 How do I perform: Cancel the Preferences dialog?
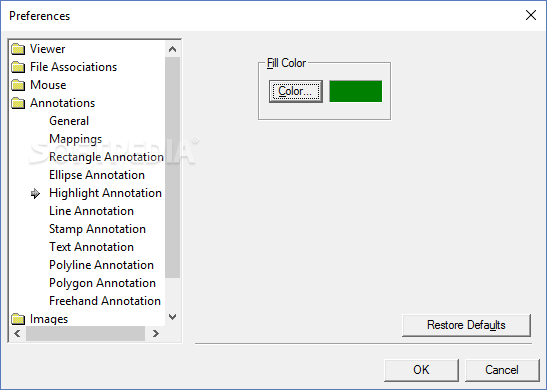[x=502, y=370]
